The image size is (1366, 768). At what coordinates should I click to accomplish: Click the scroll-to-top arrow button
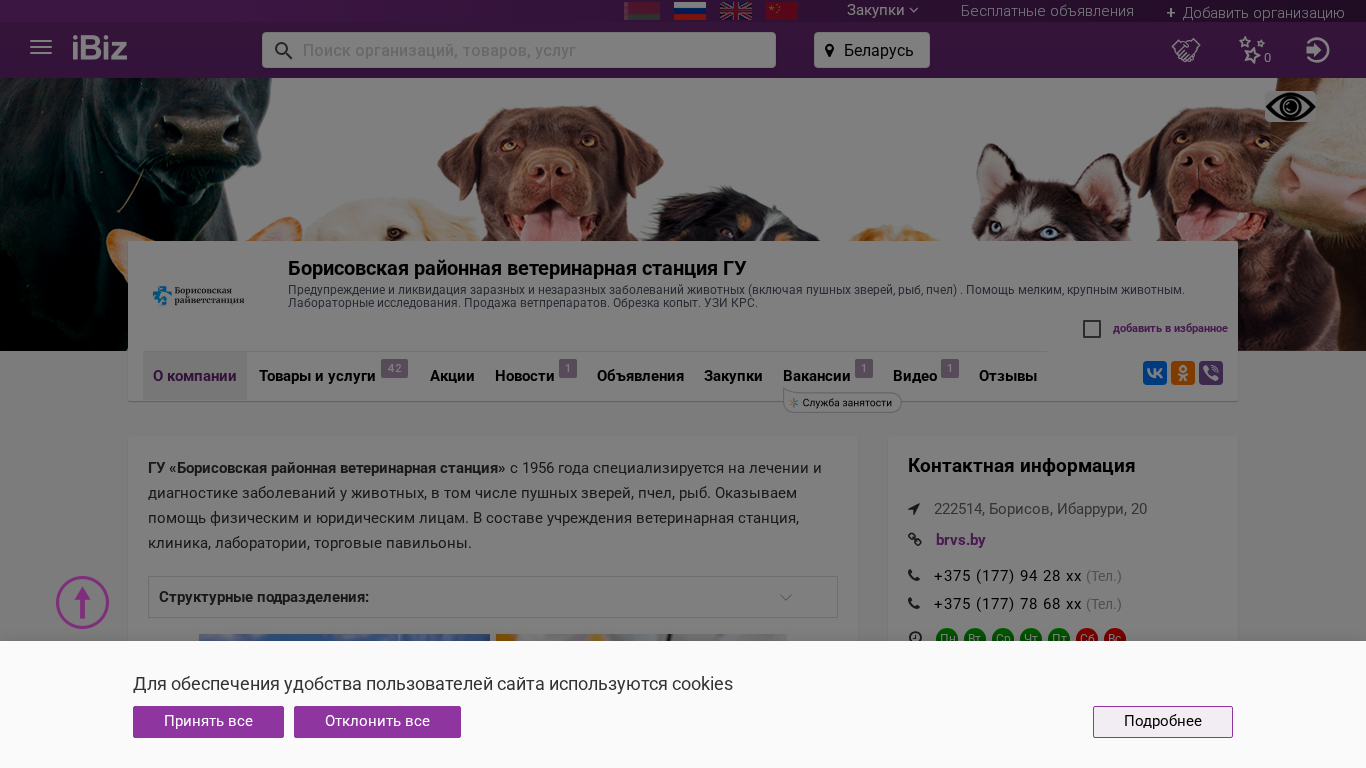82,602
